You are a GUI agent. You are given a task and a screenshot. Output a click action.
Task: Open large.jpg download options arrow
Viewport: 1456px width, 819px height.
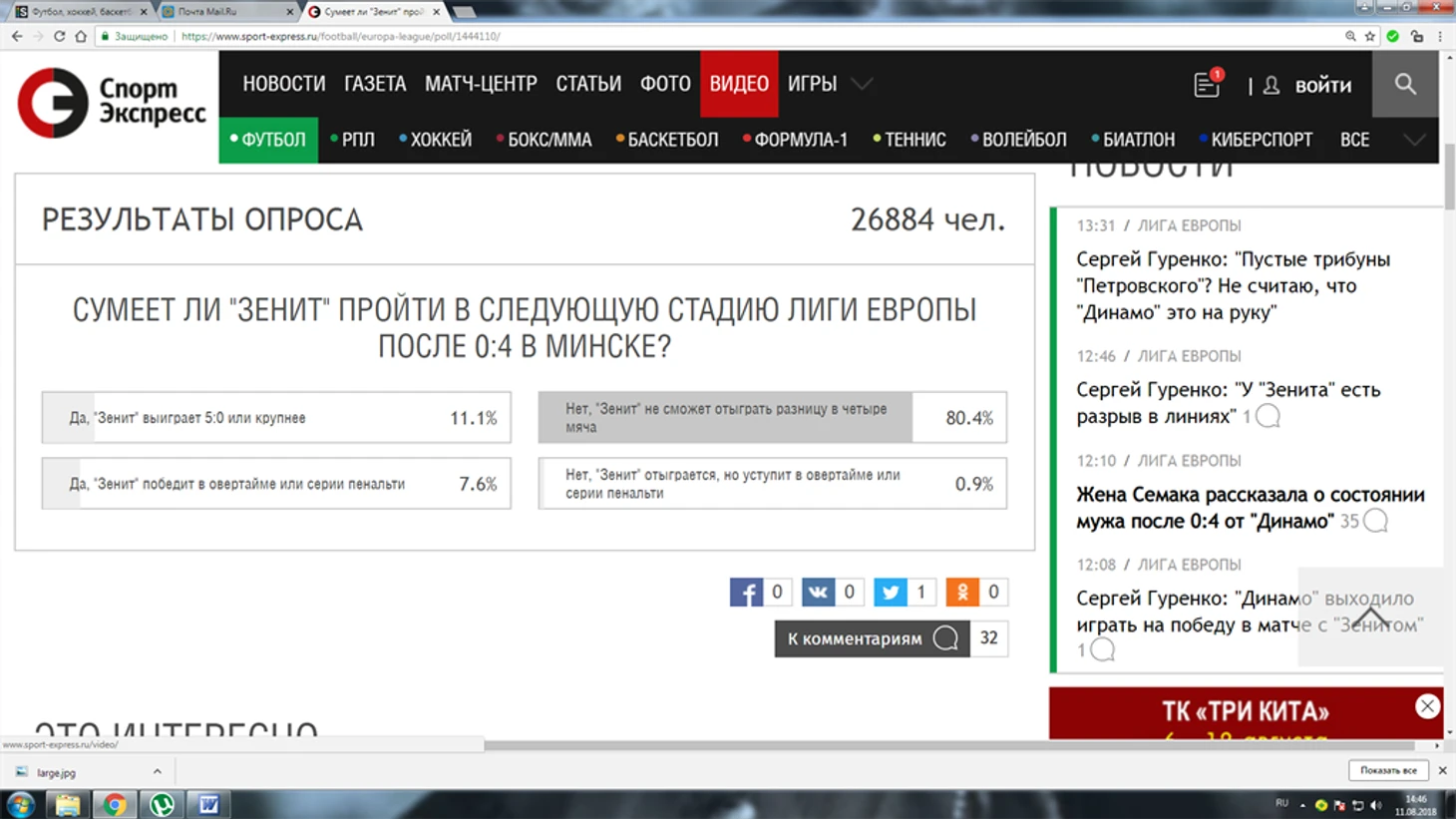coord(157,771)
